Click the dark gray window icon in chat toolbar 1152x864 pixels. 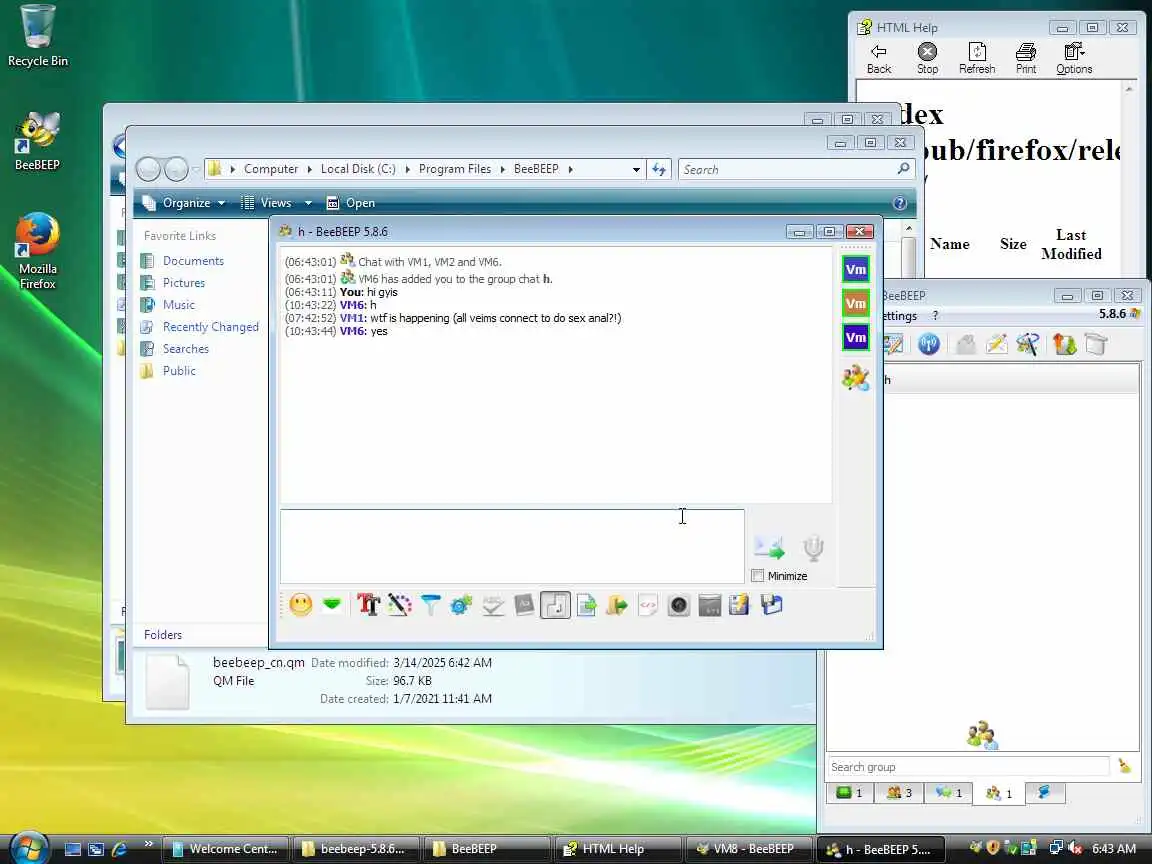tap(710, 605)
